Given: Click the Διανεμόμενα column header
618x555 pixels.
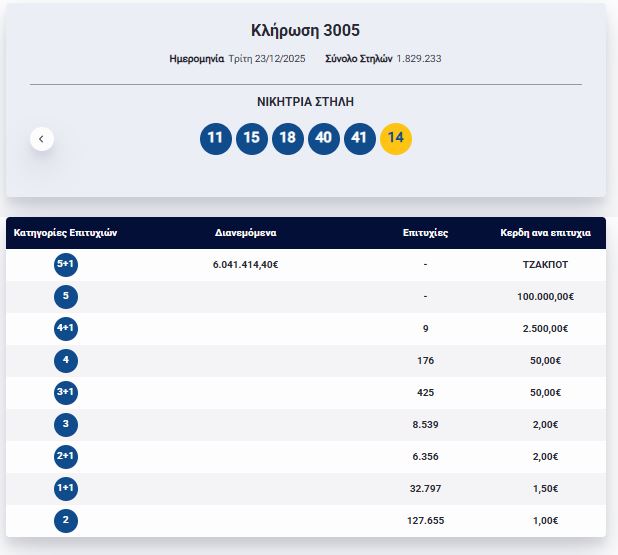Looking at the screenshot, I should 245,233.
